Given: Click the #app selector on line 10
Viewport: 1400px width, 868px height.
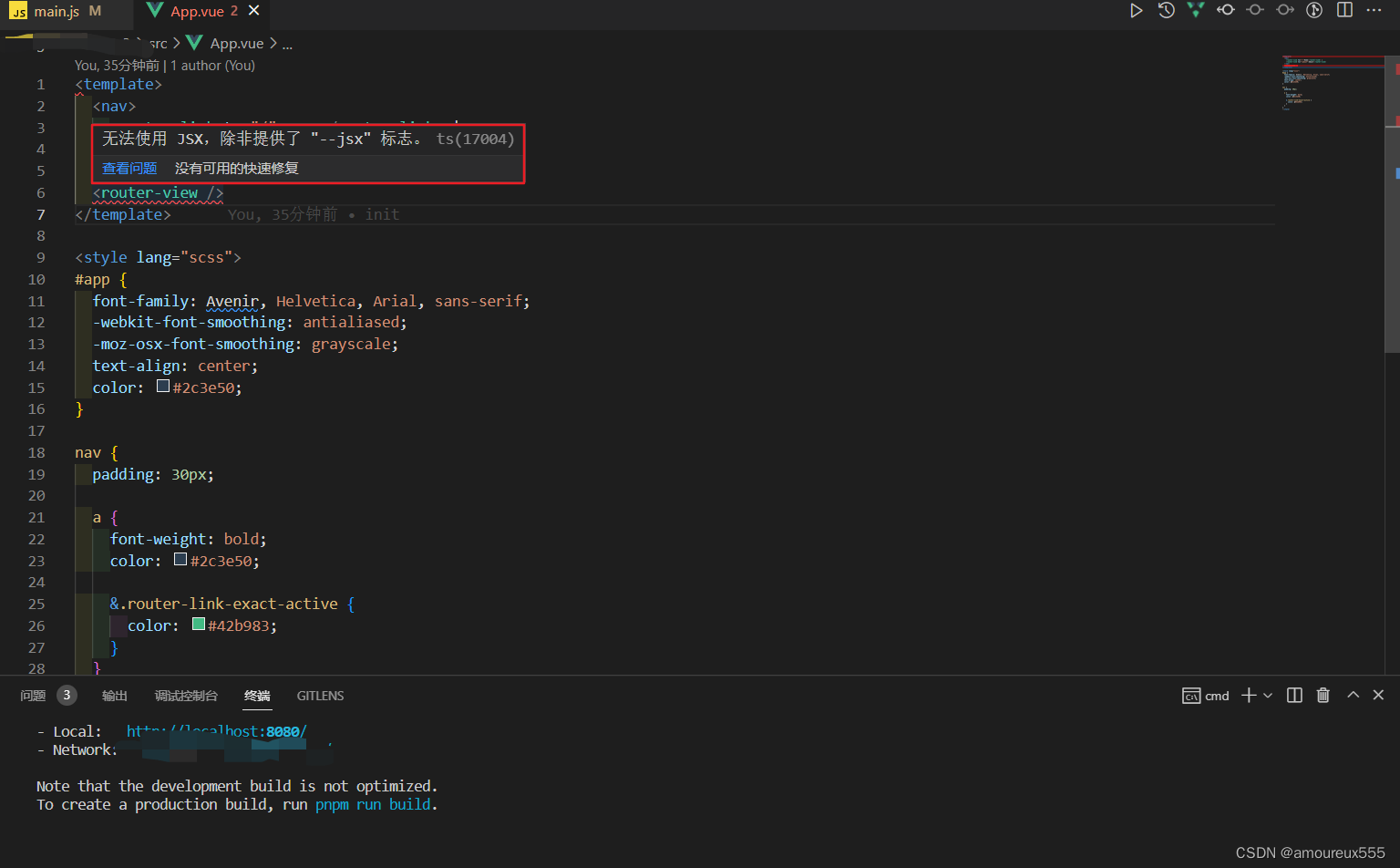Looking at the screenshot, I should 92,280.
